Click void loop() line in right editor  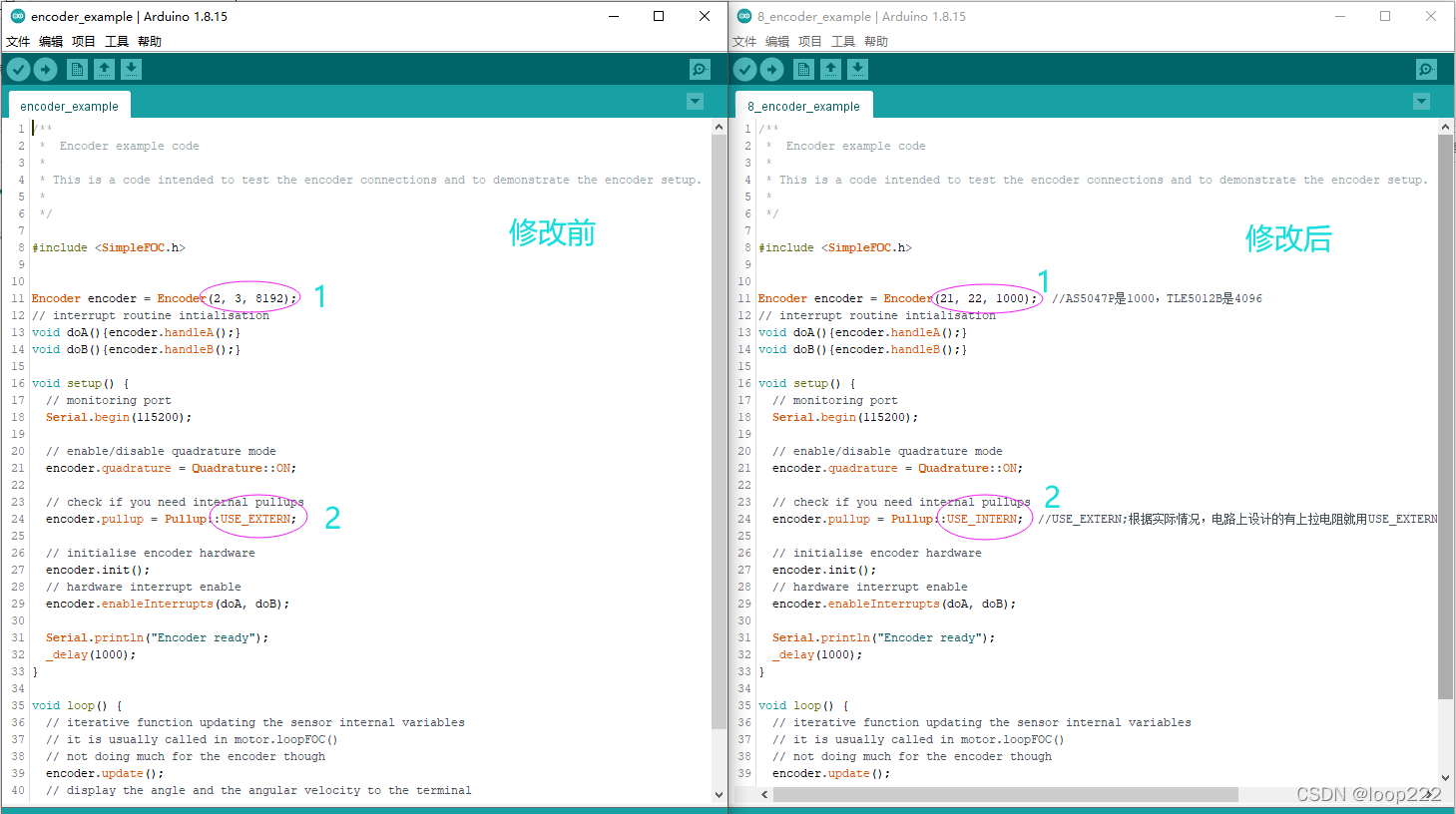click(x=803, y=705)
